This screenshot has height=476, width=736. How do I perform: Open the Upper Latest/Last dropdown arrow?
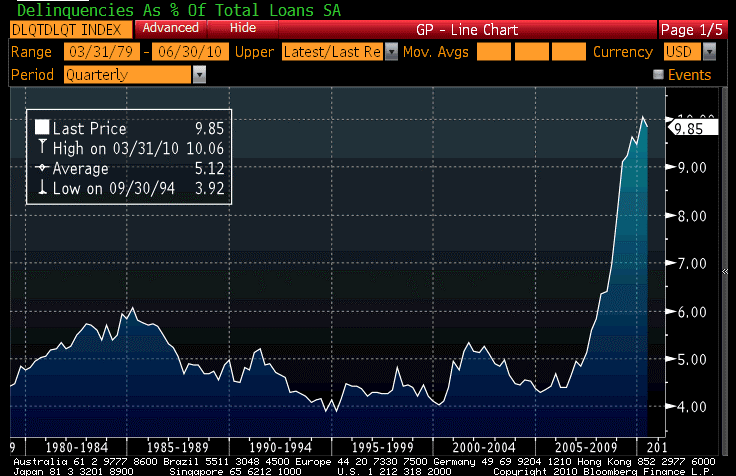pyautogui.click(x=391, y=52)
